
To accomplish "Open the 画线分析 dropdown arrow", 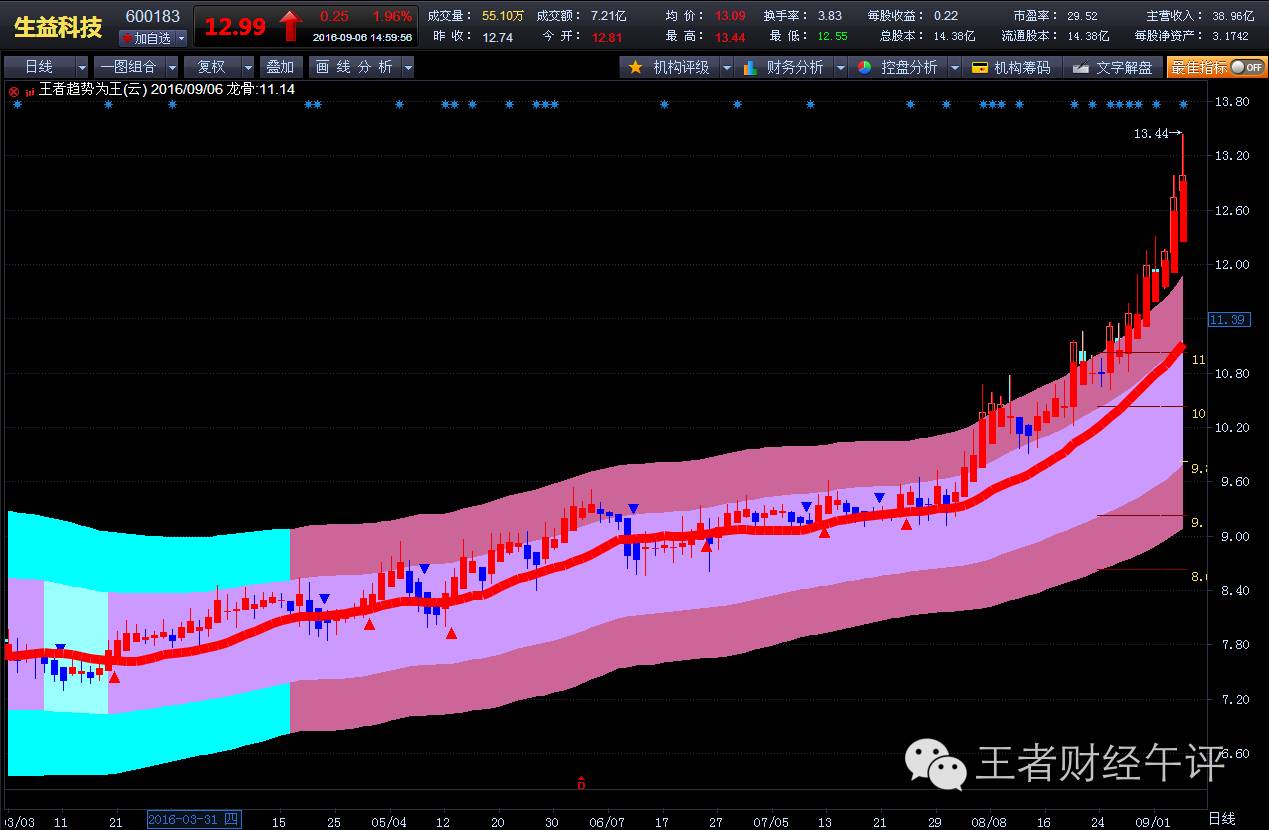I will 407,67.
